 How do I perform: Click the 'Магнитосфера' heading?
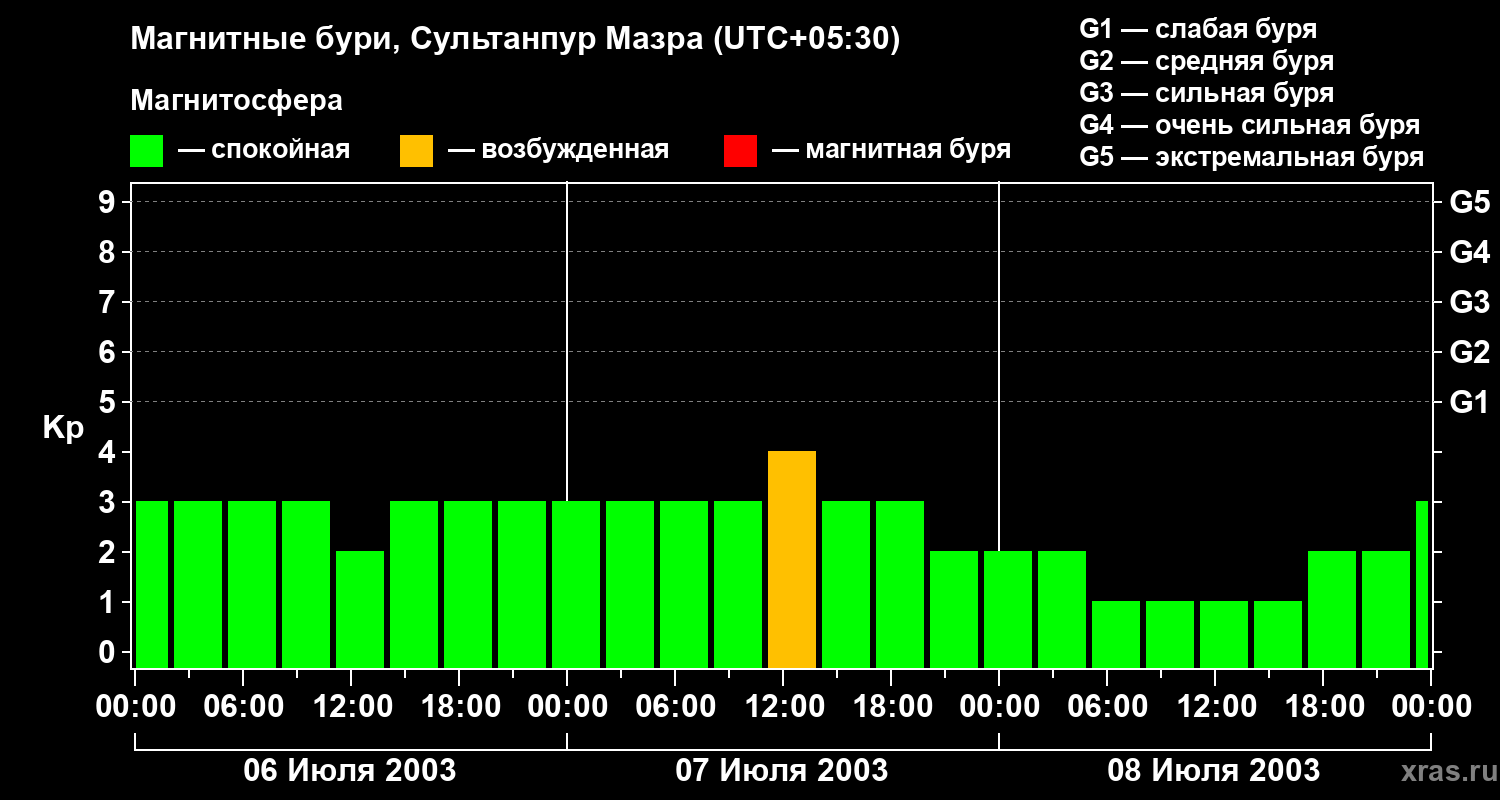tap(237, 101)
